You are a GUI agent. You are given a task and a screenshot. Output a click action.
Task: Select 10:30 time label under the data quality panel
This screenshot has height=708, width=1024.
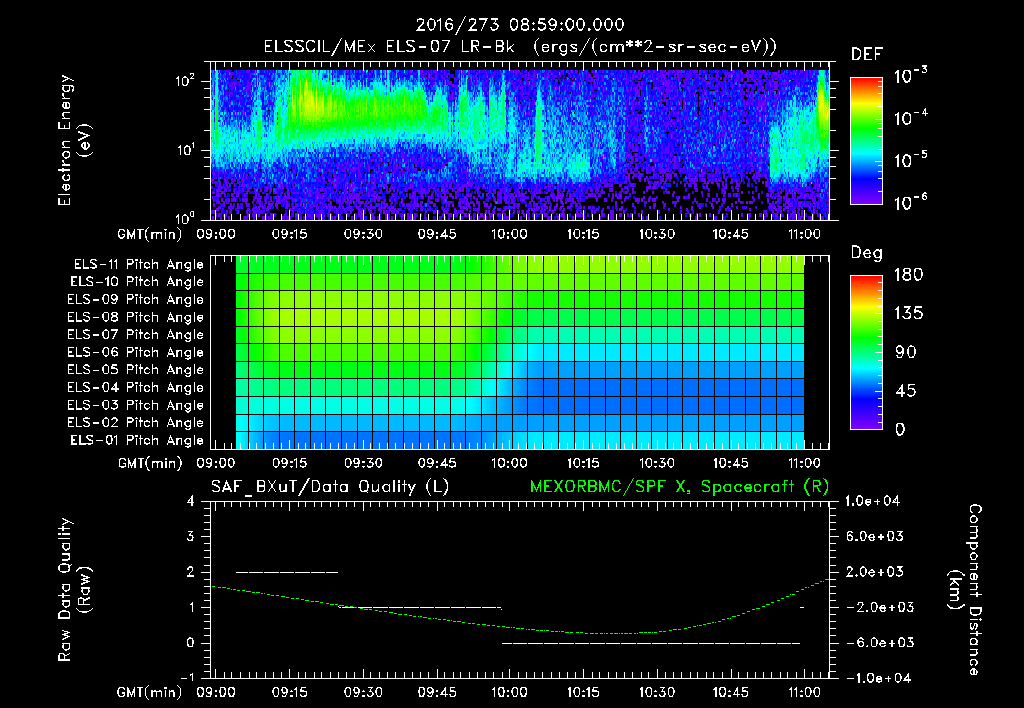point(656,692)
